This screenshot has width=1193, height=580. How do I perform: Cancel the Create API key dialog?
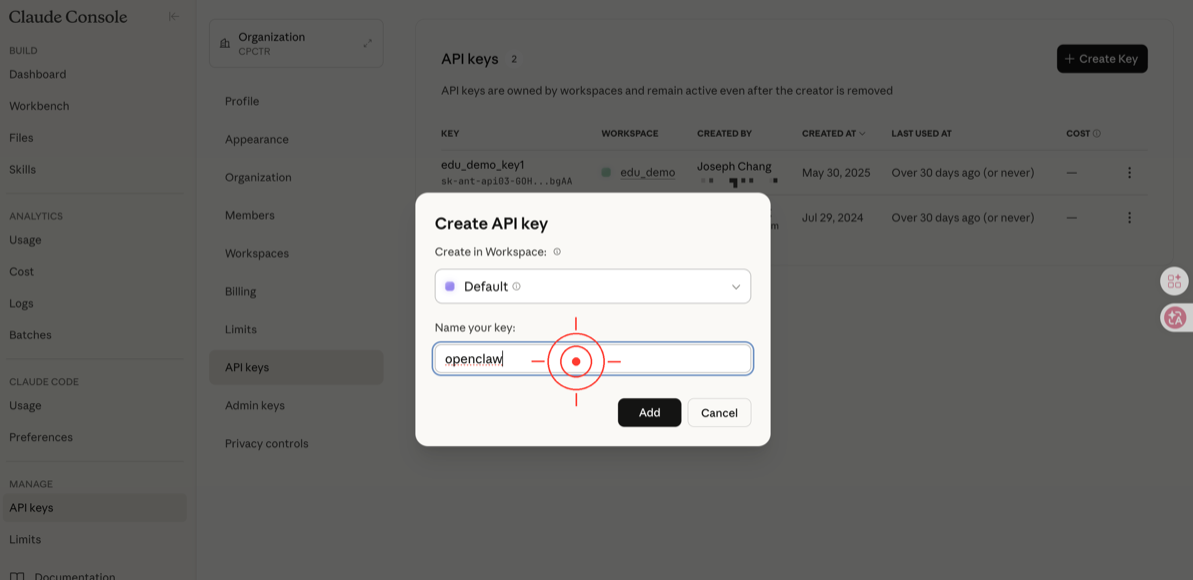[x=719, y=412]
